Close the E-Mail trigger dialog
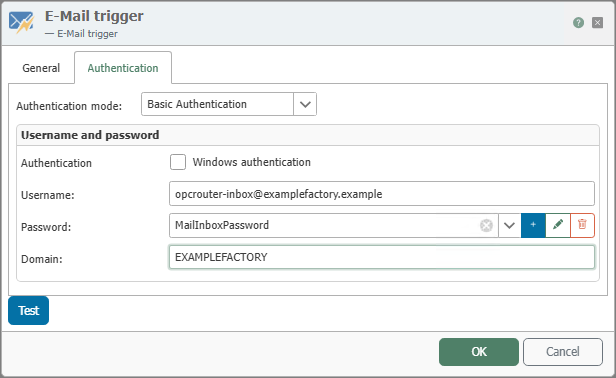 coord(598,23)
